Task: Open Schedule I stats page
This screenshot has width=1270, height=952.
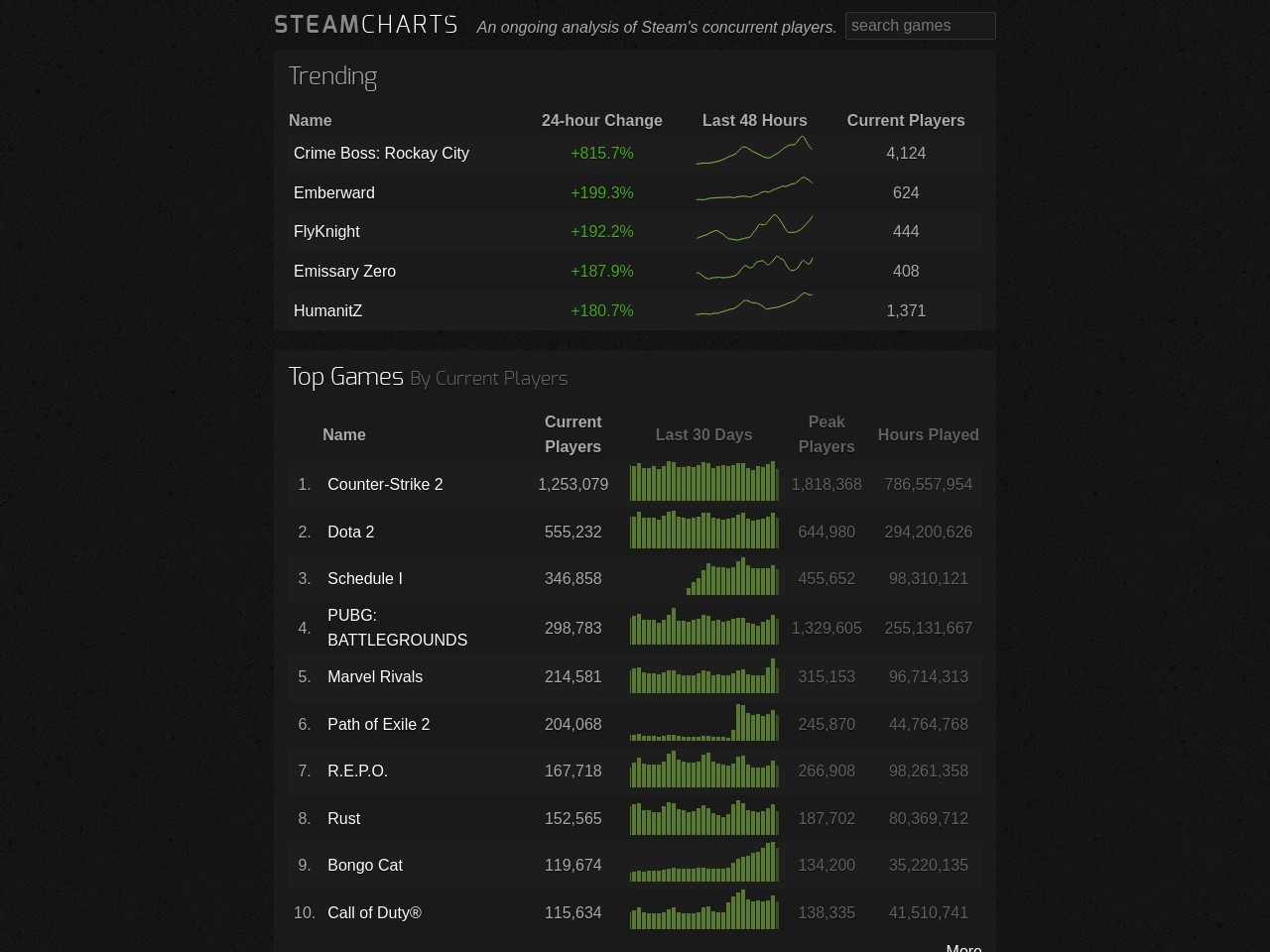Action: [364, 578]
